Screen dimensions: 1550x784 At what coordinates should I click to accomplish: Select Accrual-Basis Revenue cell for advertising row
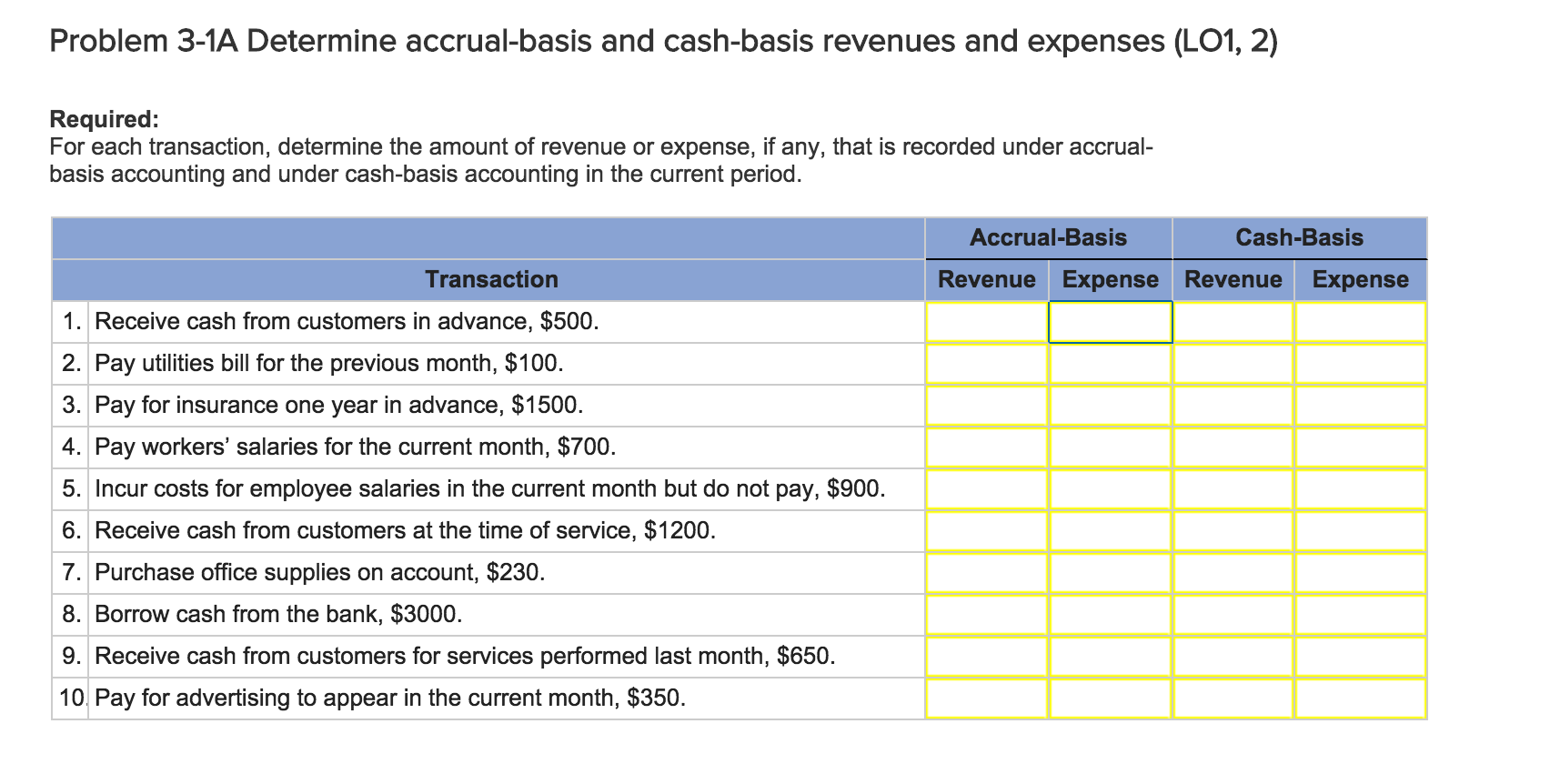pyautogui.click(x=987, y=699)
